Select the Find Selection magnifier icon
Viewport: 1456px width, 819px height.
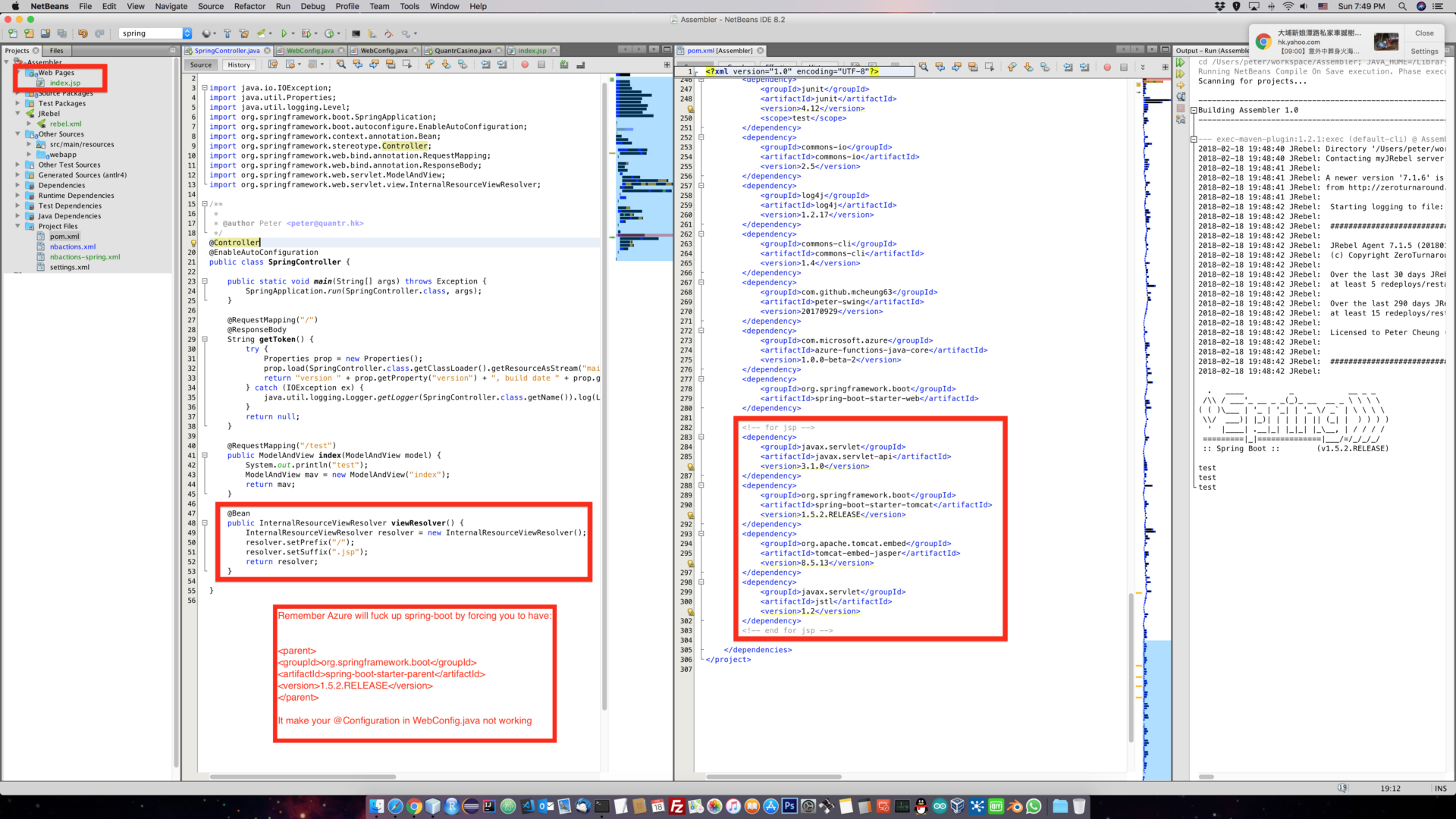point(342,65)
